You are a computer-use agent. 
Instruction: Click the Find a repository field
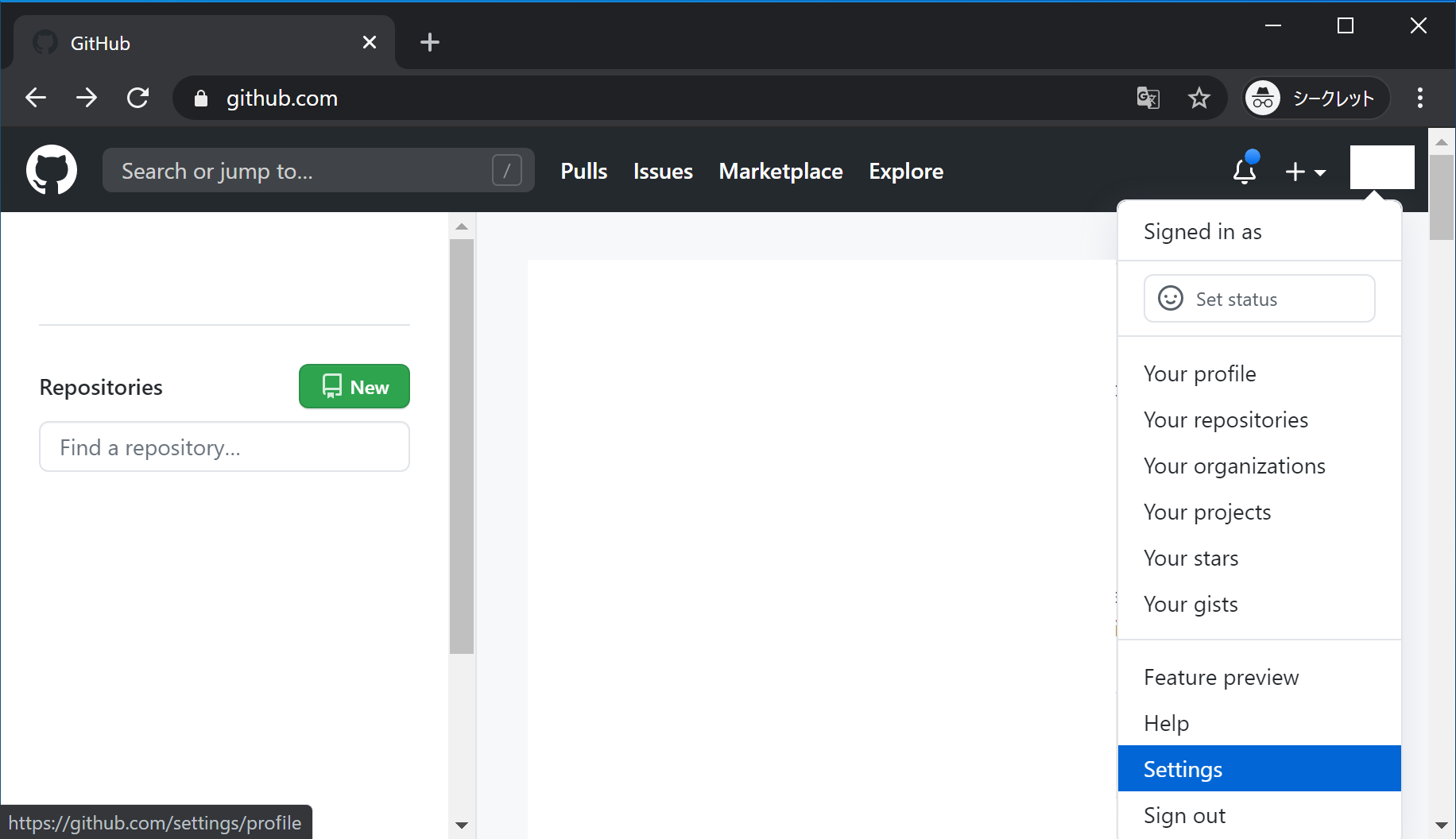pyautogui.click(x=224, y=447)
